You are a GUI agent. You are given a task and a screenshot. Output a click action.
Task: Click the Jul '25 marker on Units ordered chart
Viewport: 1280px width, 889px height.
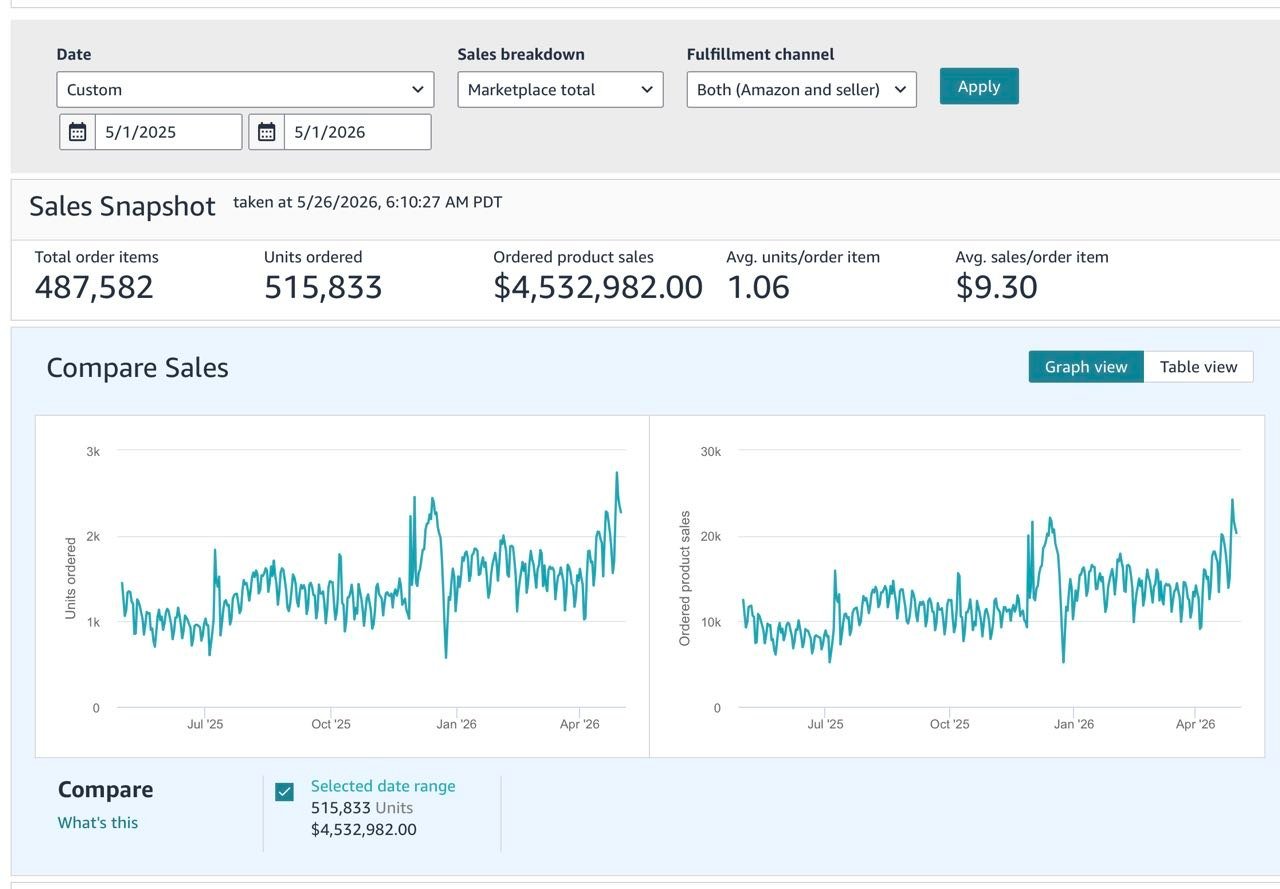[205, 724]
